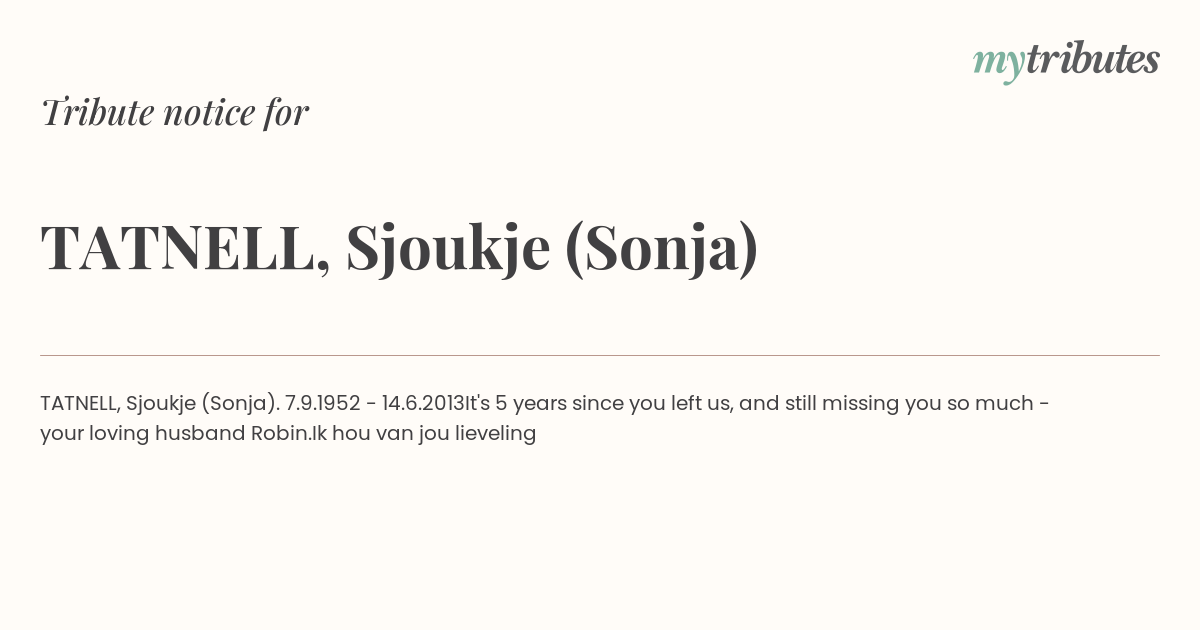Screen dimensions: 1200x630
Task: Click the mytributes logo
Action: click(x=1066, y=61)
